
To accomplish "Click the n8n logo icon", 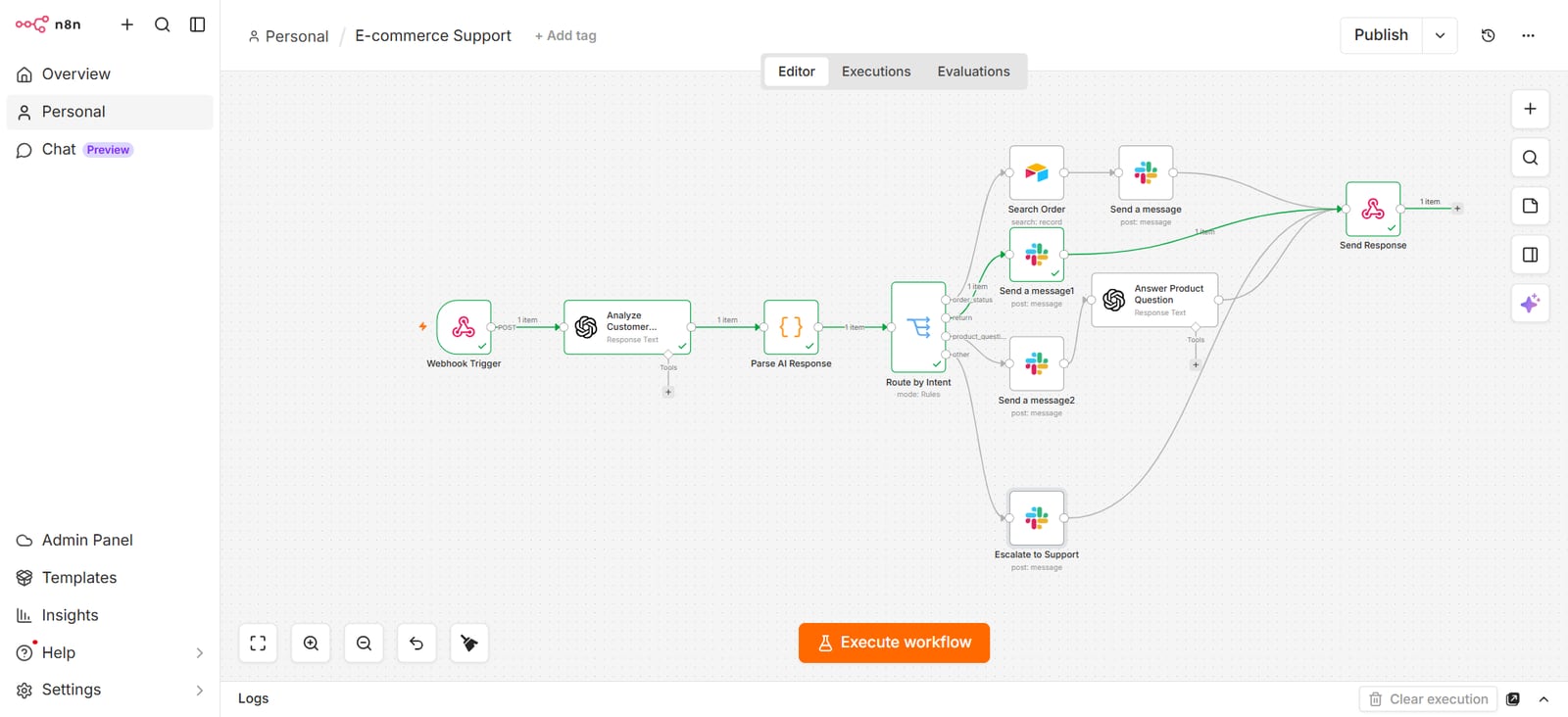I will click(32, 24).
